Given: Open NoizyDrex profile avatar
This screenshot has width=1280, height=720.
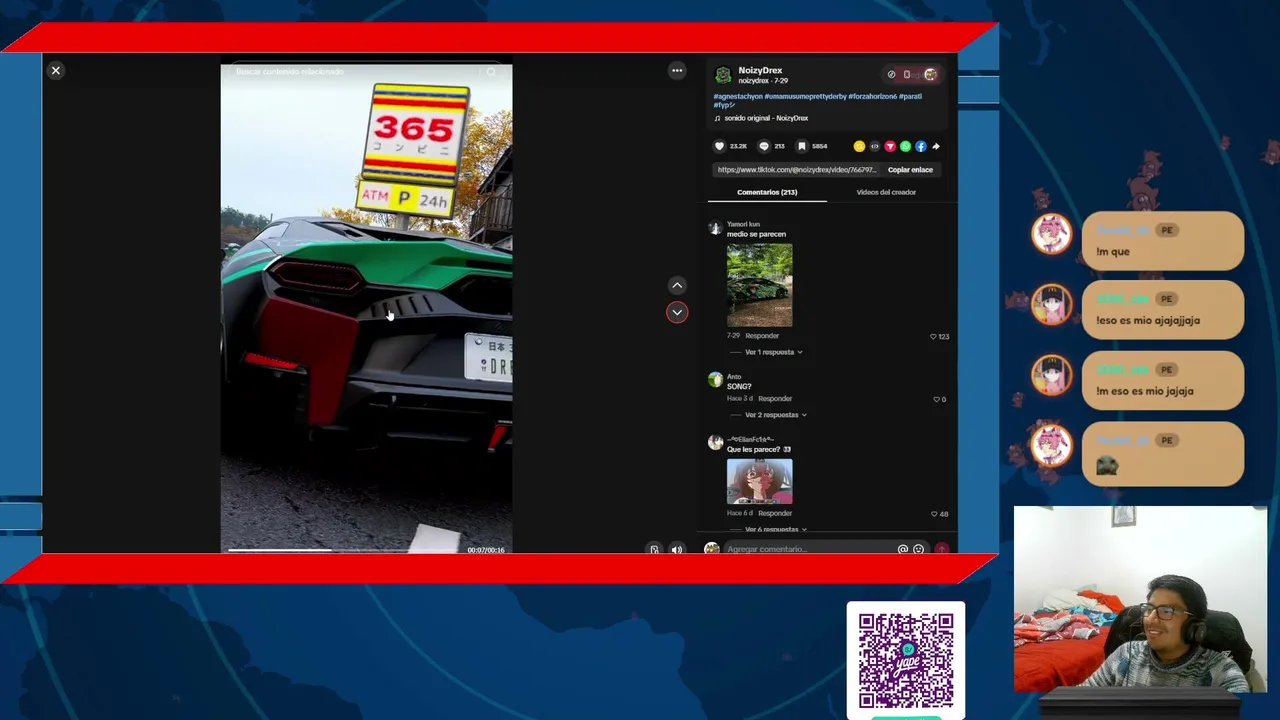Looking at the screenshot, I should pyautogui.click(x=723, y=75).
